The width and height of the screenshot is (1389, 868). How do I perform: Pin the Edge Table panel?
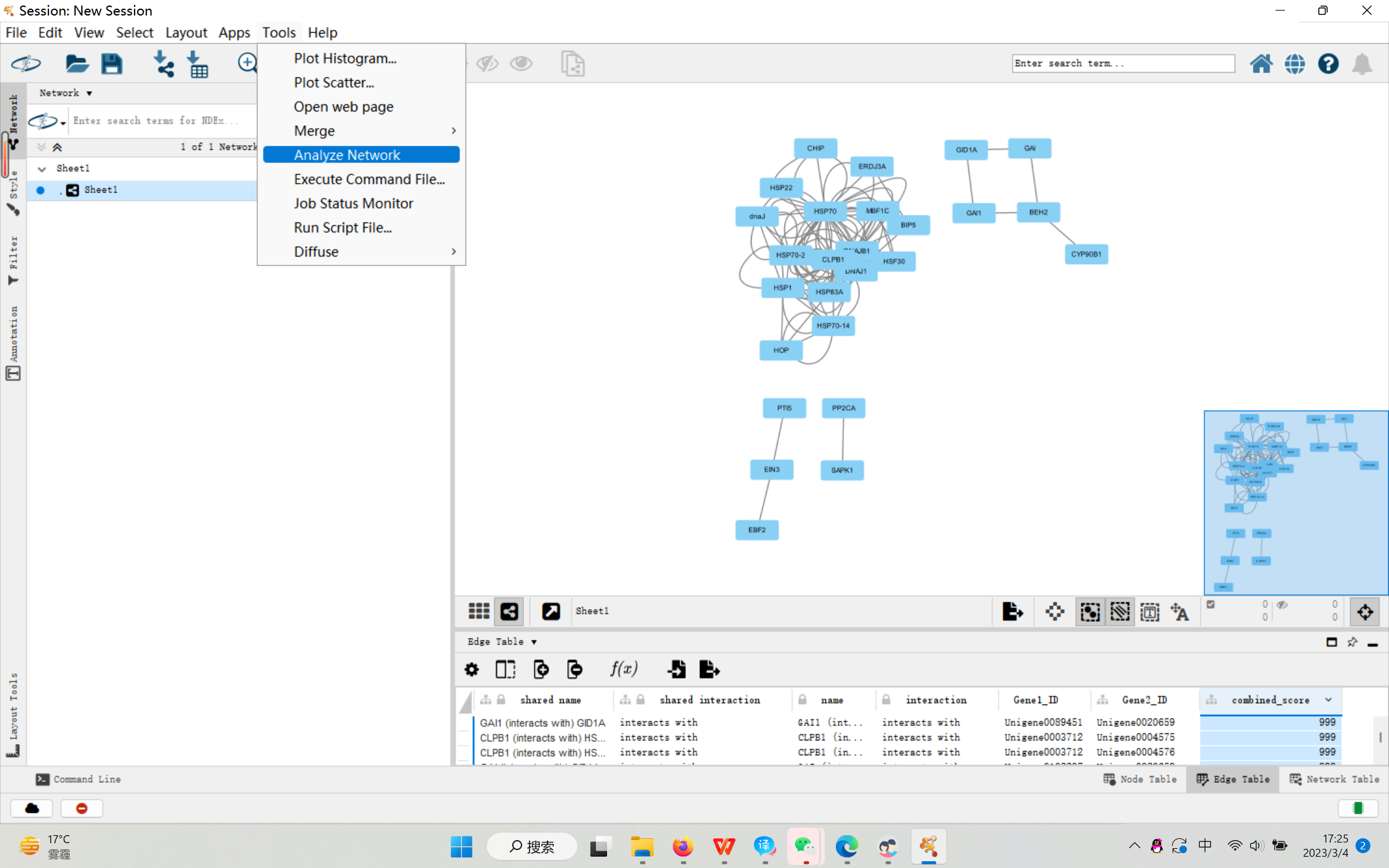click(1352, 642)
